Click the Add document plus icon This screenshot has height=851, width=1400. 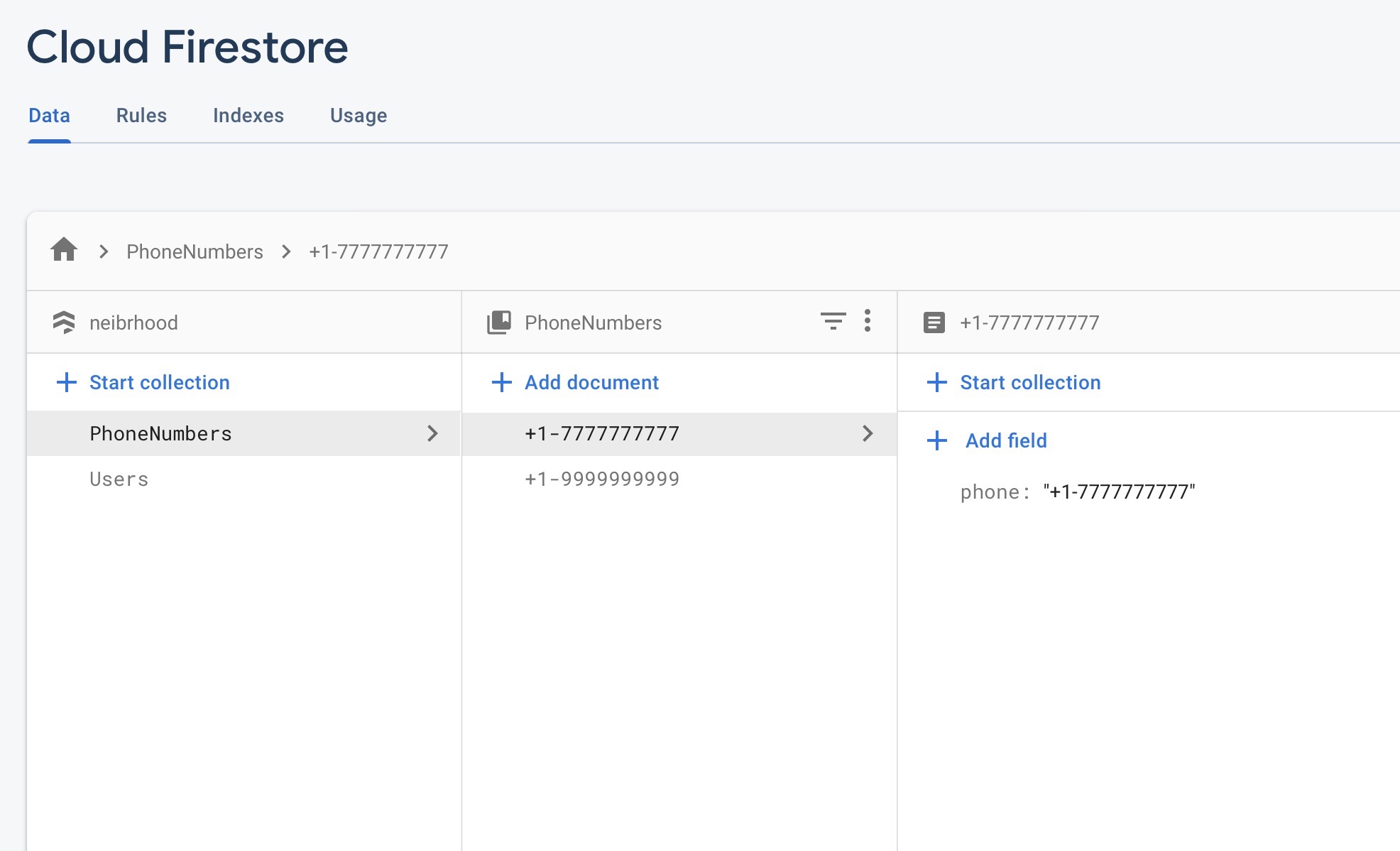(x=501, y=381)
